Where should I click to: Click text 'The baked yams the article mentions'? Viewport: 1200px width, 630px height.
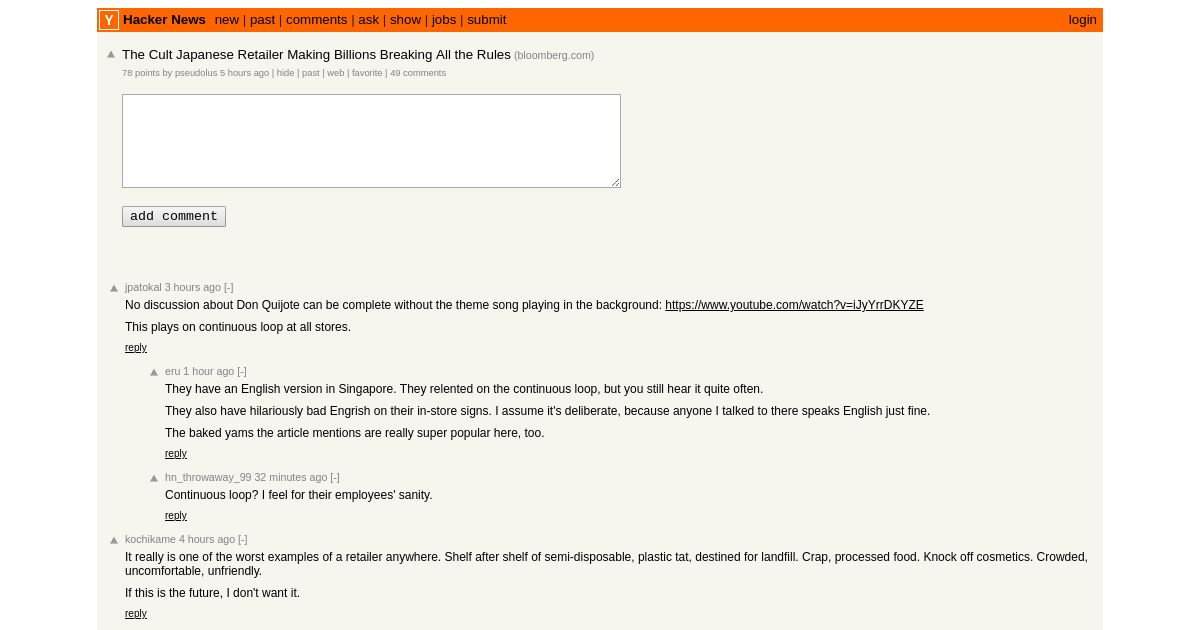click(x=262, y=433)
